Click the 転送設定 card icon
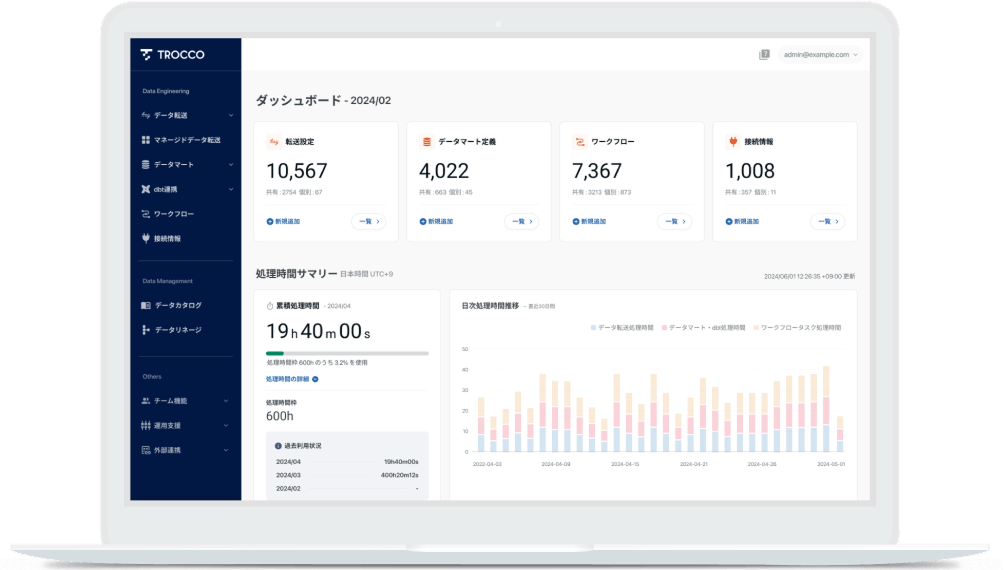Screen dimensions: 1004x570 tap(273, 142)
